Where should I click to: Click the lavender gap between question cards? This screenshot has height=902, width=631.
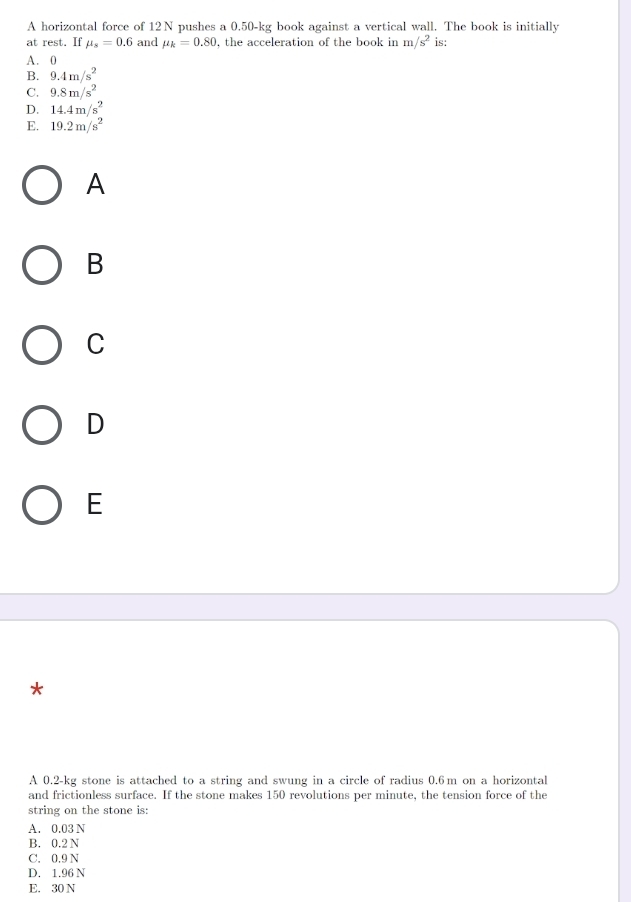[311, 607]
